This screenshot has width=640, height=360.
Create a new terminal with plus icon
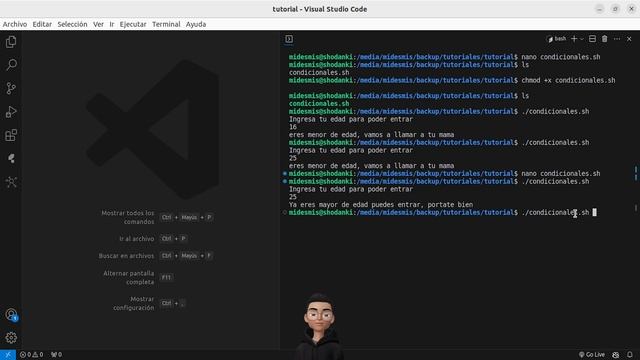point(574,39)
